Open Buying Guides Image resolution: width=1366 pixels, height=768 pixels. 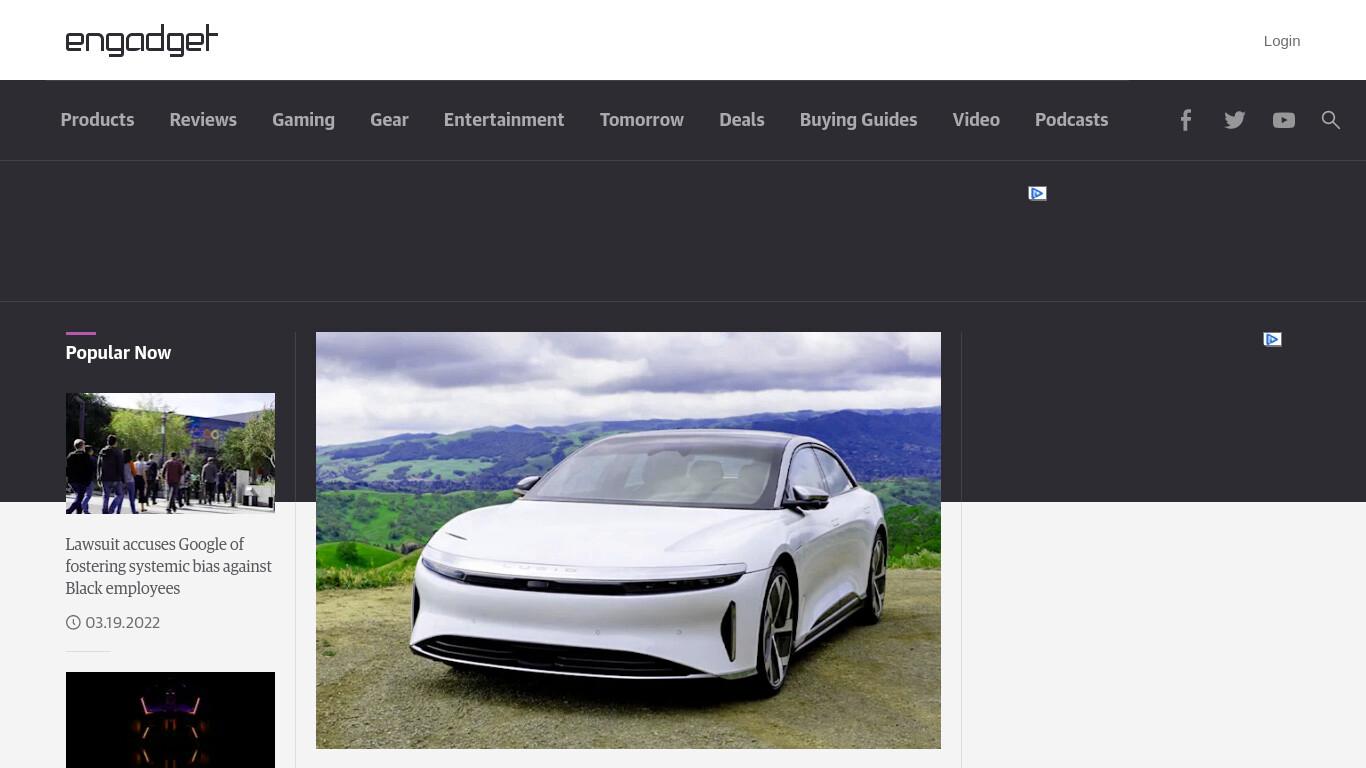click(858, 120)
